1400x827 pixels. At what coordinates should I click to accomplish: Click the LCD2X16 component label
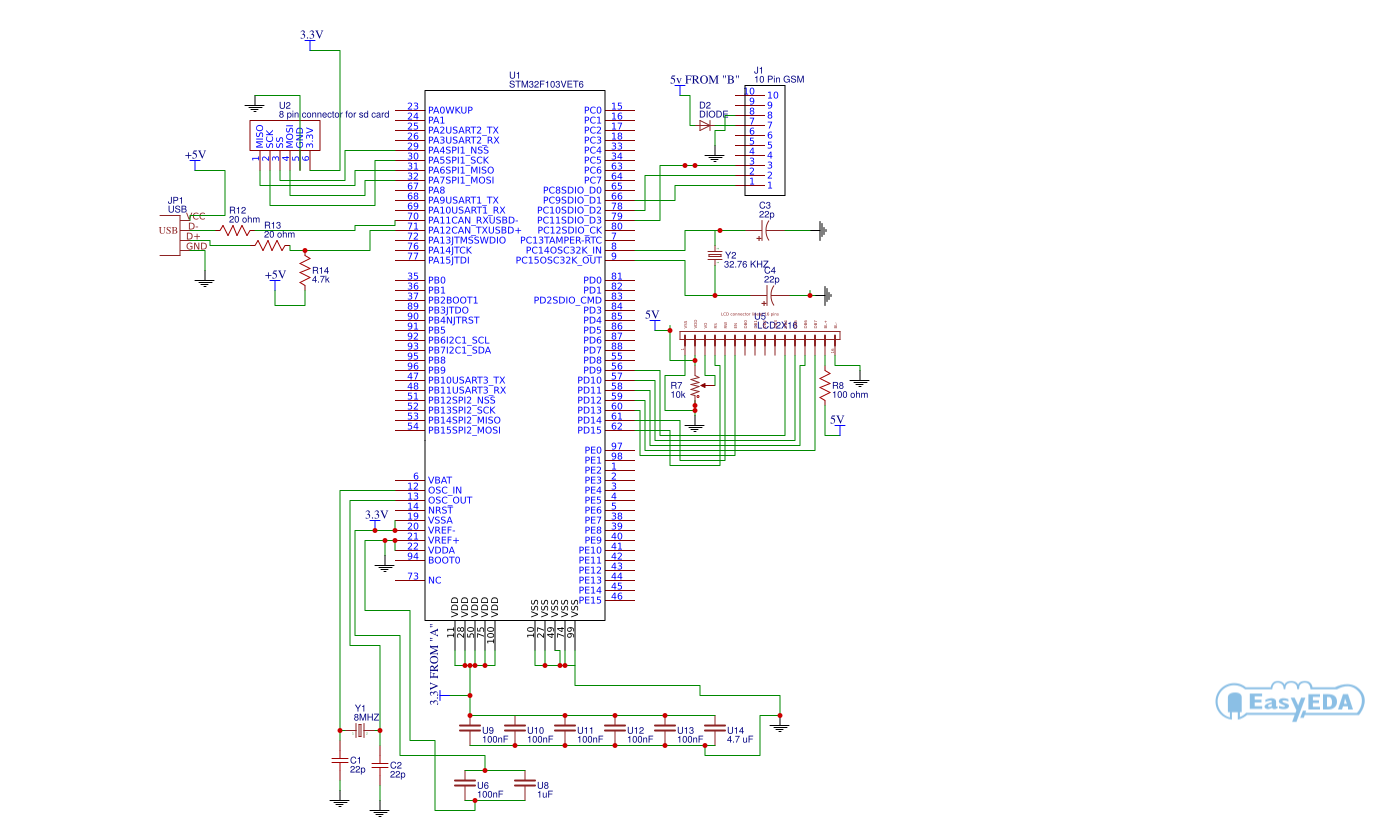777,326
